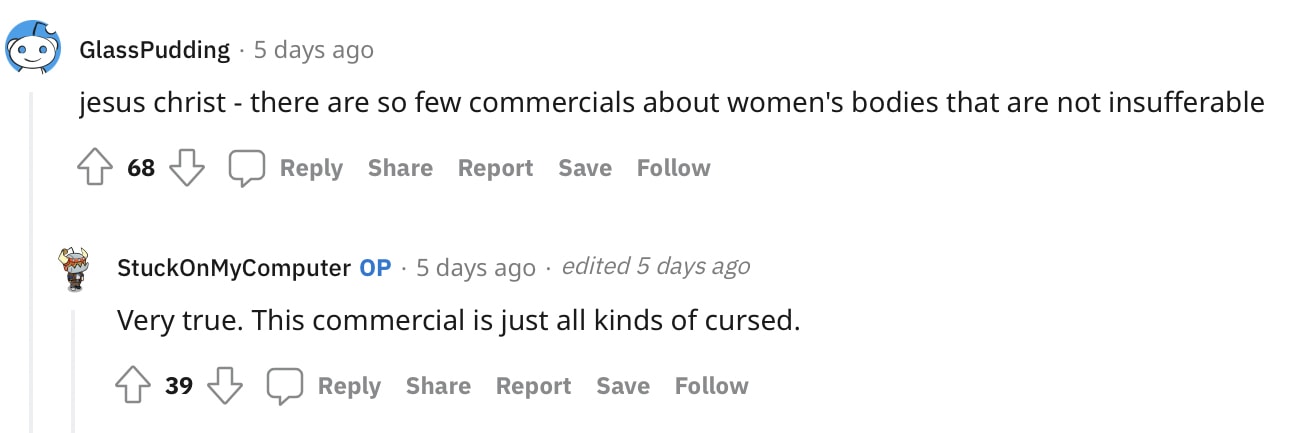
Task: Upvote GlassPudding's comment
Action: tap(95, 168)
